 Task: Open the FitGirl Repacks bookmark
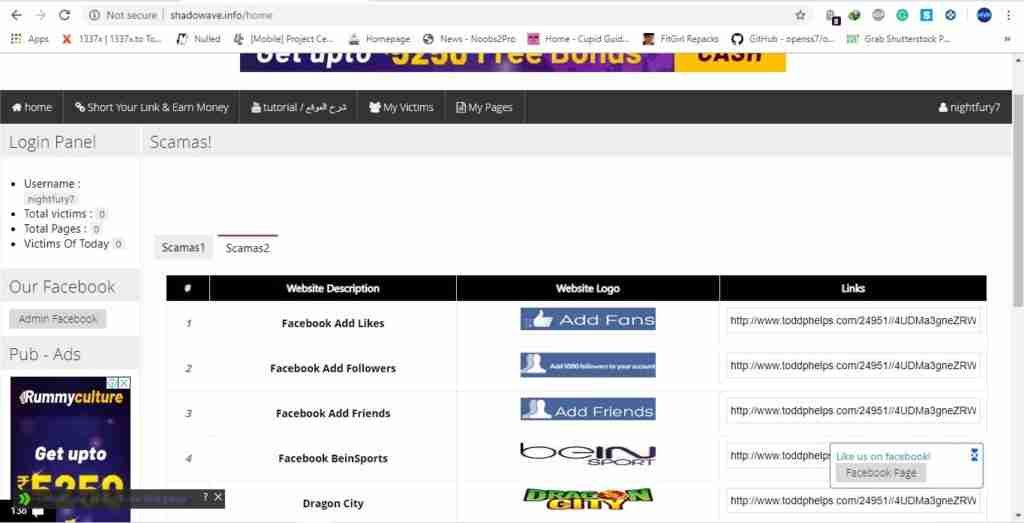[680, 39]
